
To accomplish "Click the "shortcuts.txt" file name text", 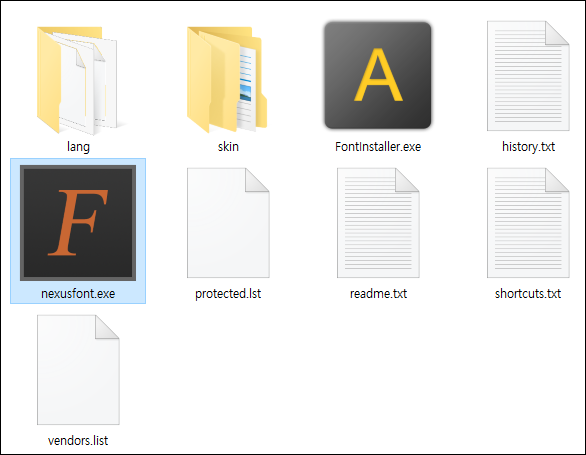I will (528, 293).
